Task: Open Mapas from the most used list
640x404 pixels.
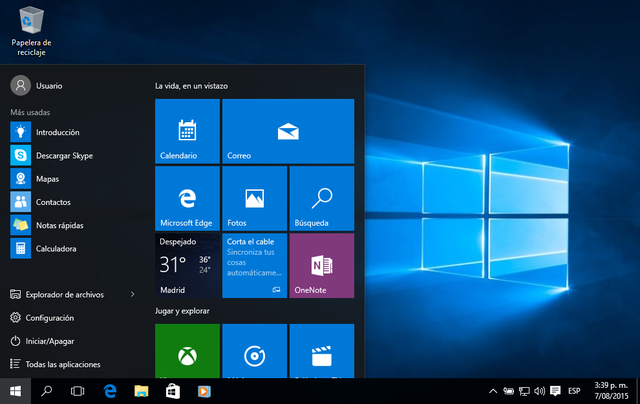Action: [35, 179]
